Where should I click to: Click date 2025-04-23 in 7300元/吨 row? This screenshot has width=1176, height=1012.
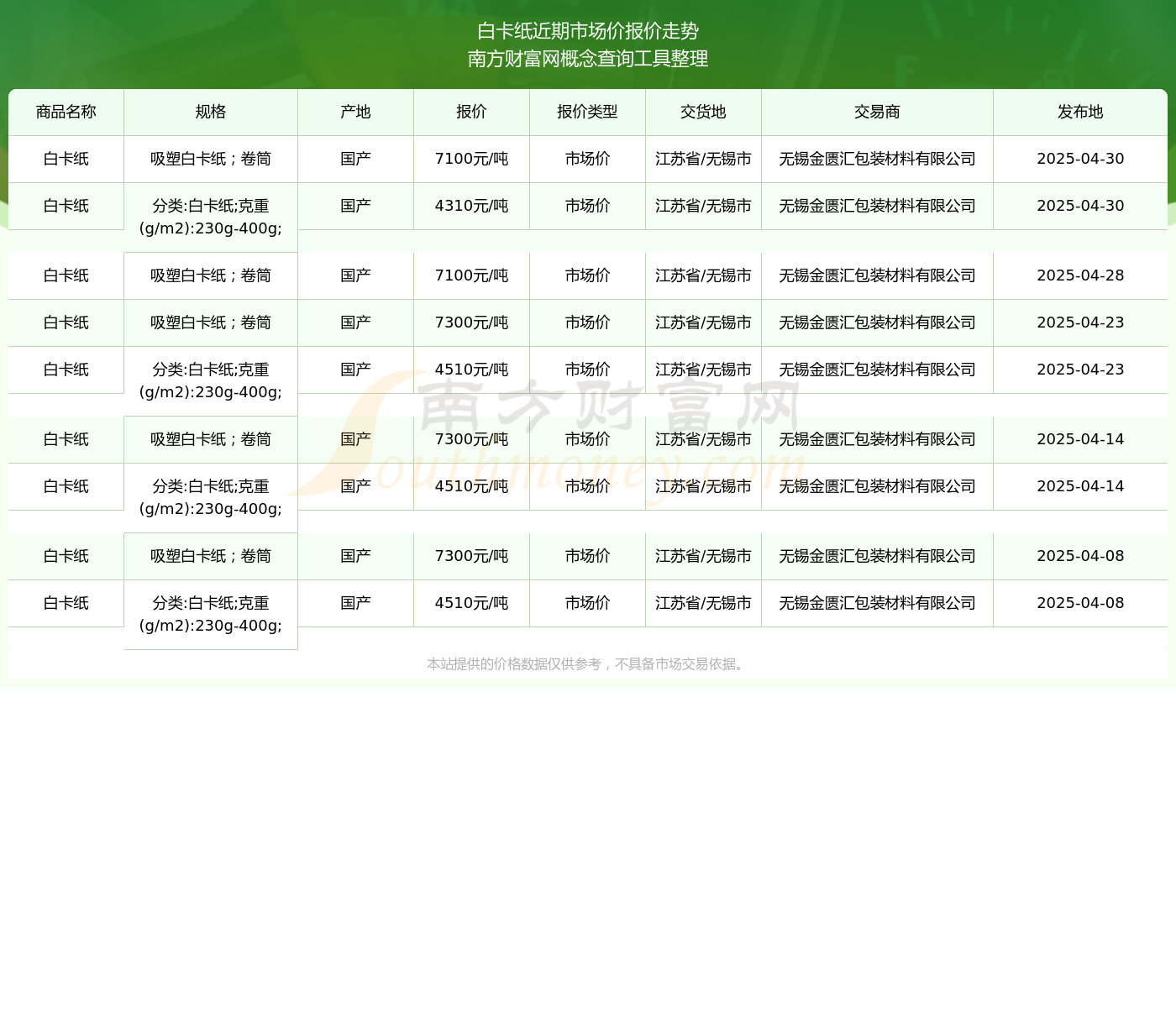tap(1080, 322)
